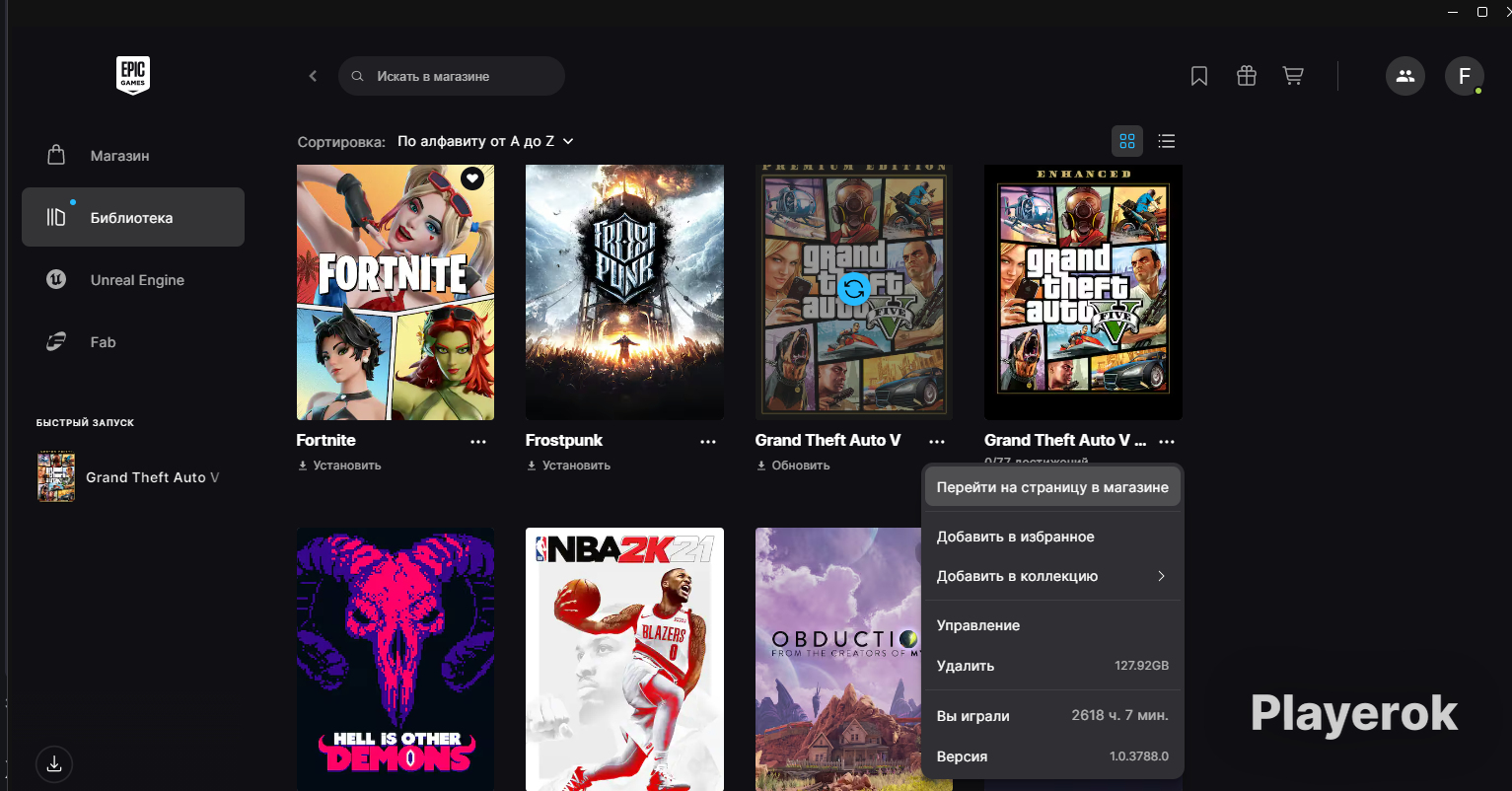The width and height of the screenshot is (1512, 791).
Task: Open the Fortnite cover thumbnail
Action: click(x=396, y=292)
